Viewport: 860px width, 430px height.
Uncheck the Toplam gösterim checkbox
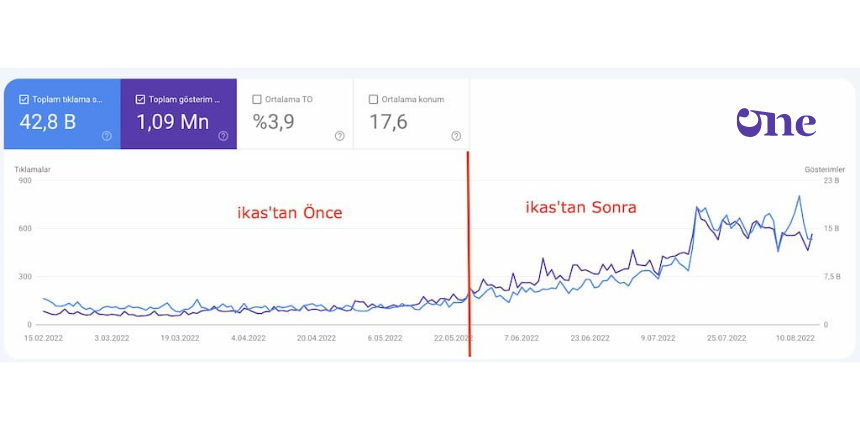click(x=140, y=100)
